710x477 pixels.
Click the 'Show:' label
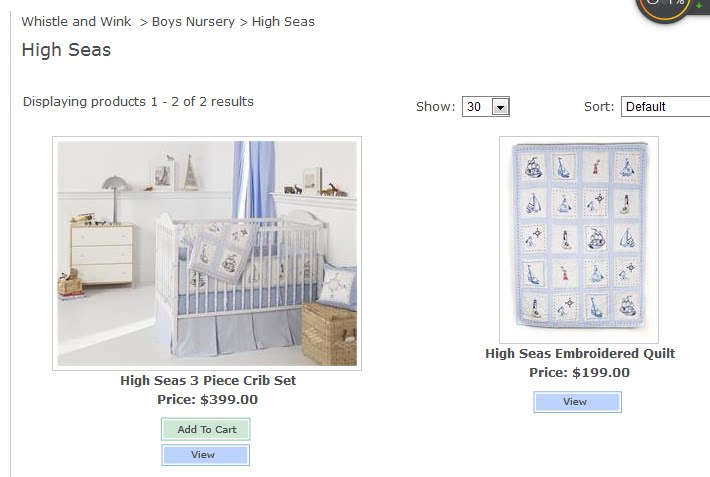pyautogui.click(x=435, y=107)
